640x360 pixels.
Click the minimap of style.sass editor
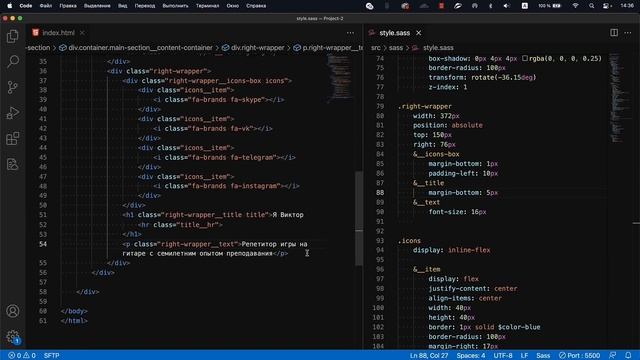620,98
